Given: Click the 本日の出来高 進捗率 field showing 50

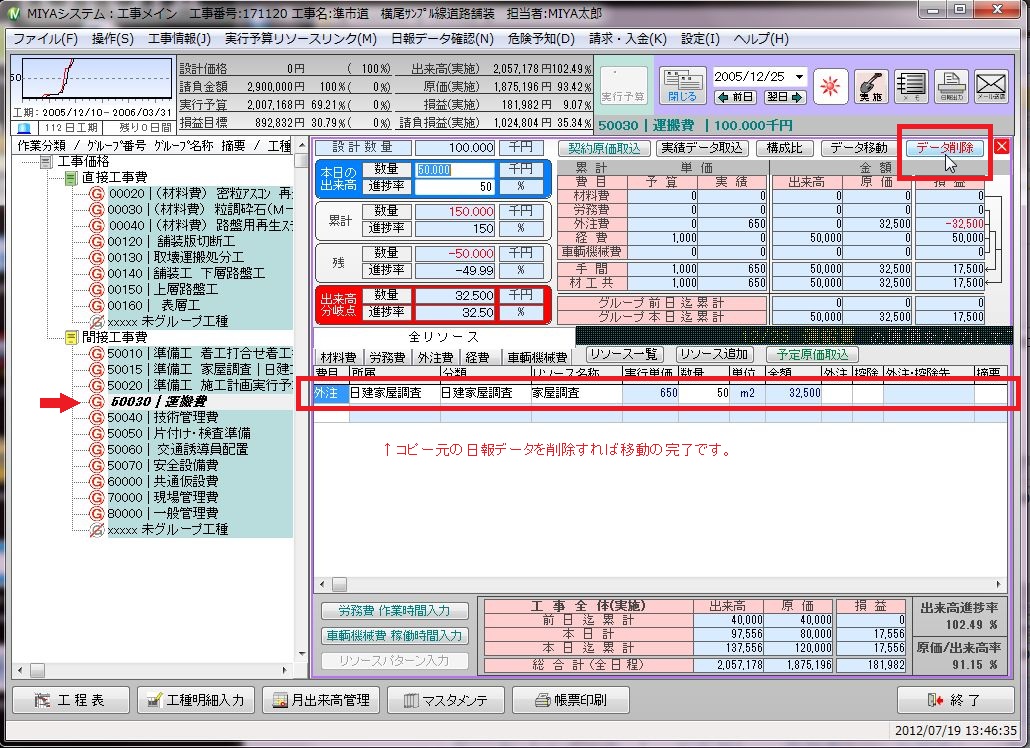Looking at the screenshot, I should point(454,187).
